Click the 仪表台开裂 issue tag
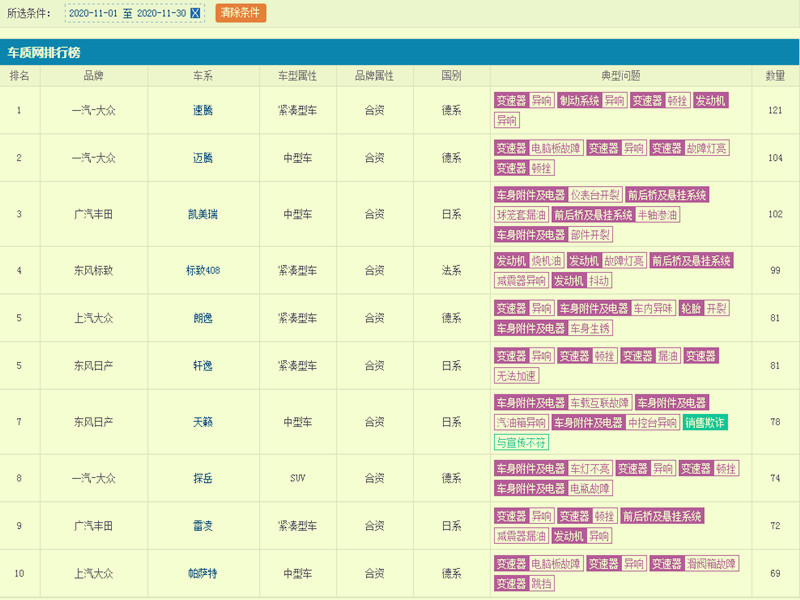The height and width of the screenshot is (600, 800). pos(595,195)
